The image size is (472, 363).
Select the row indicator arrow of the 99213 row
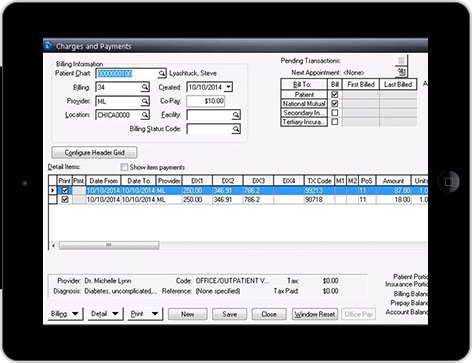pyautogui.click(x=53, y=190)
